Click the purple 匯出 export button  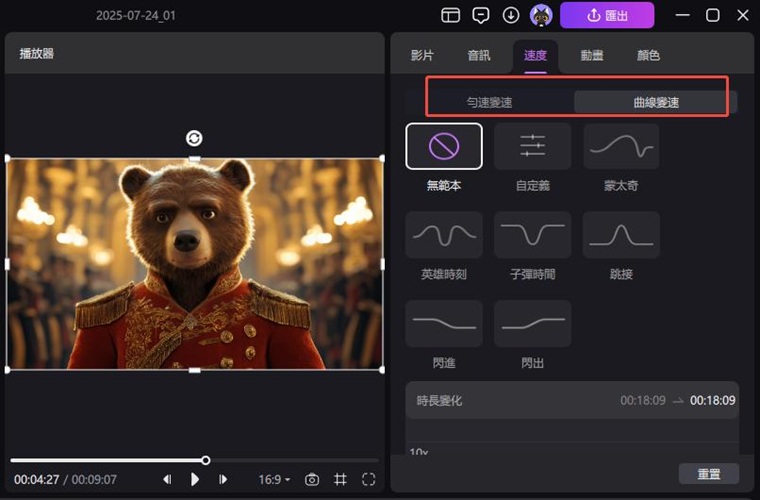click(x=607, y=16)
